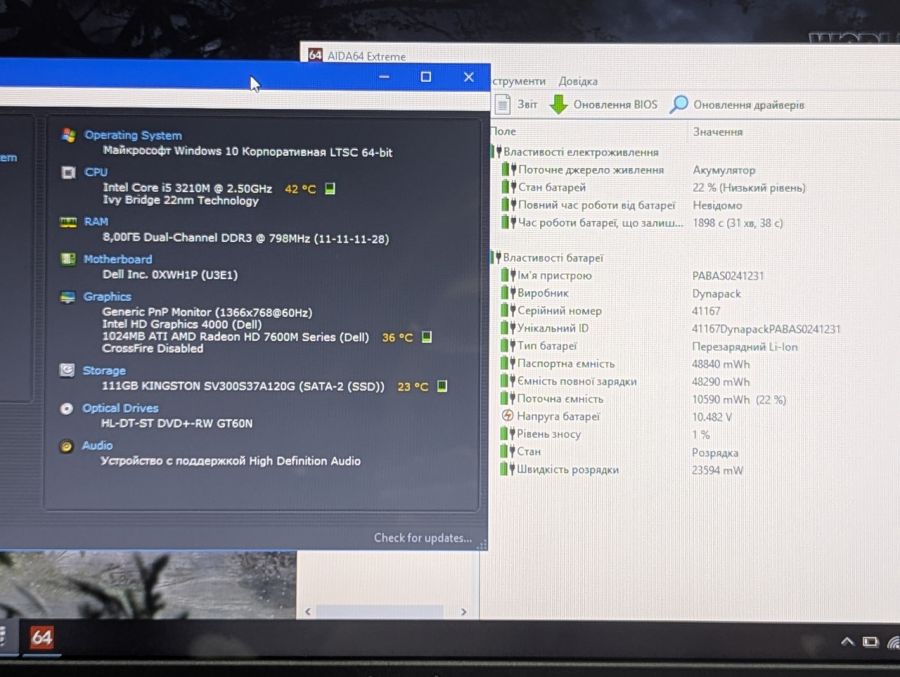Click the RAM module icon
This screenshot has height=677, width=900.
point(68,222)
